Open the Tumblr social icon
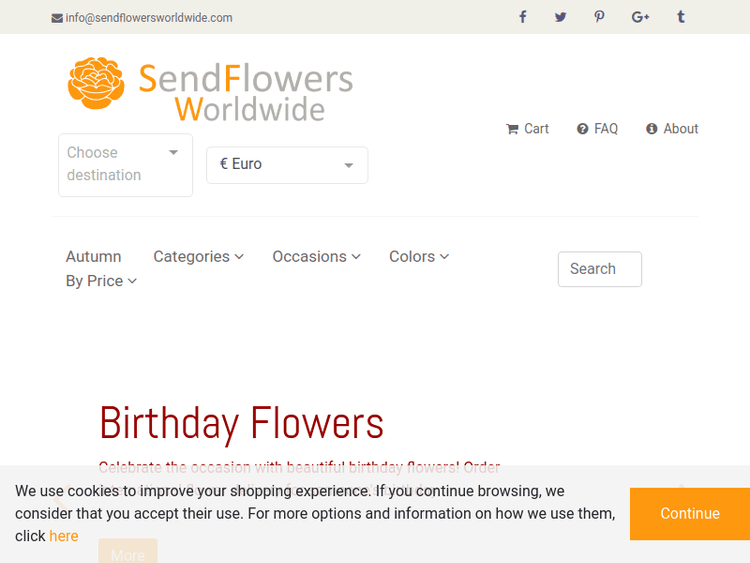 pos(681,17)
